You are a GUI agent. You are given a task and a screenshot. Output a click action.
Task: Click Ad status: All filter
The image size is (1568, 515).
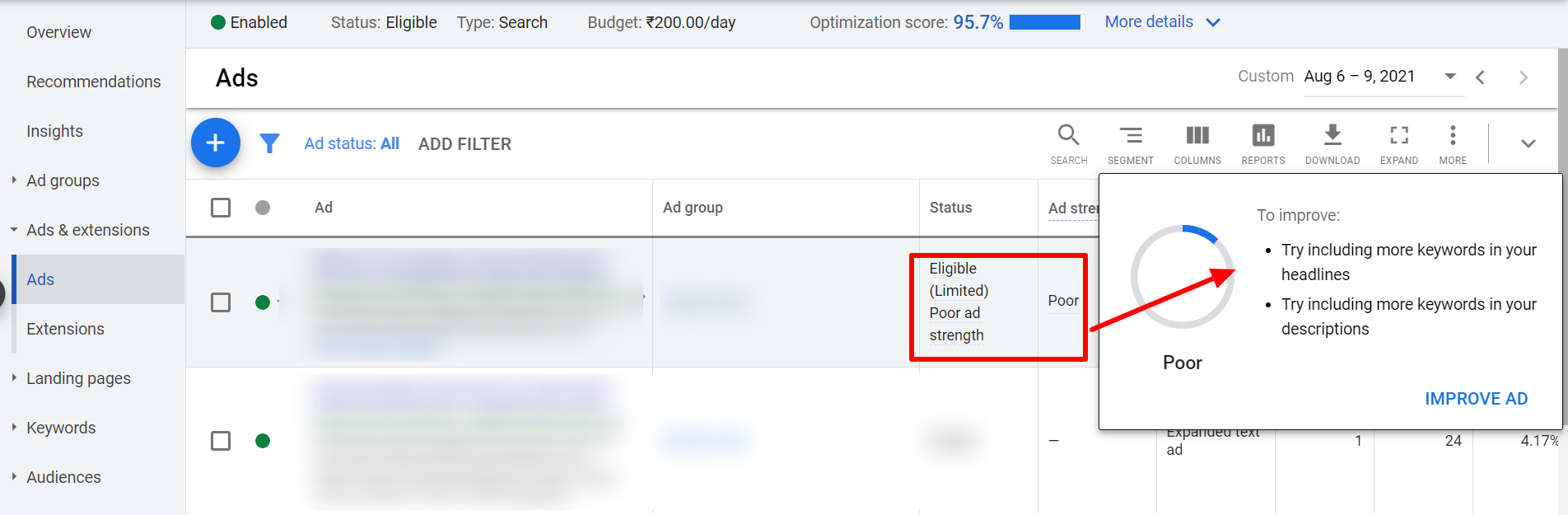[x=352, y=143]
